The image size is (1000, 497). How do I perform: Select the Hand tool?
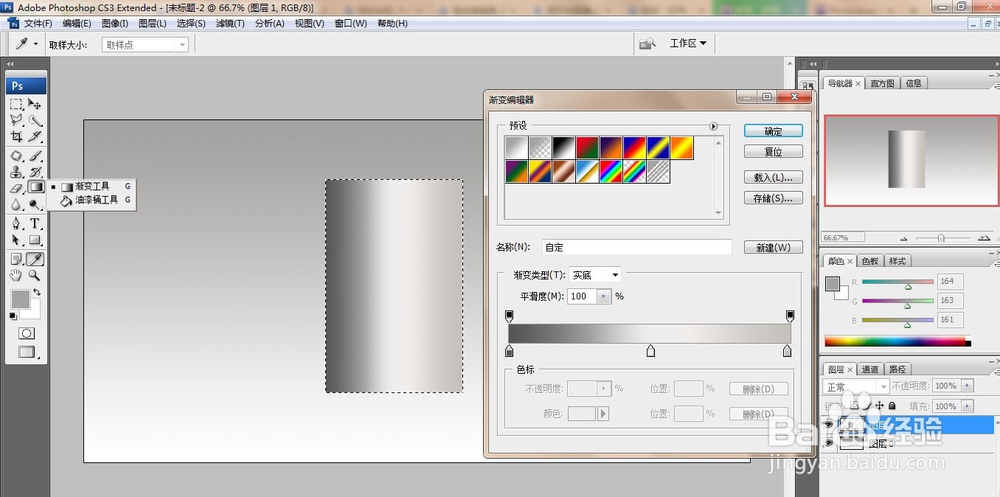(x=17, y=276)
